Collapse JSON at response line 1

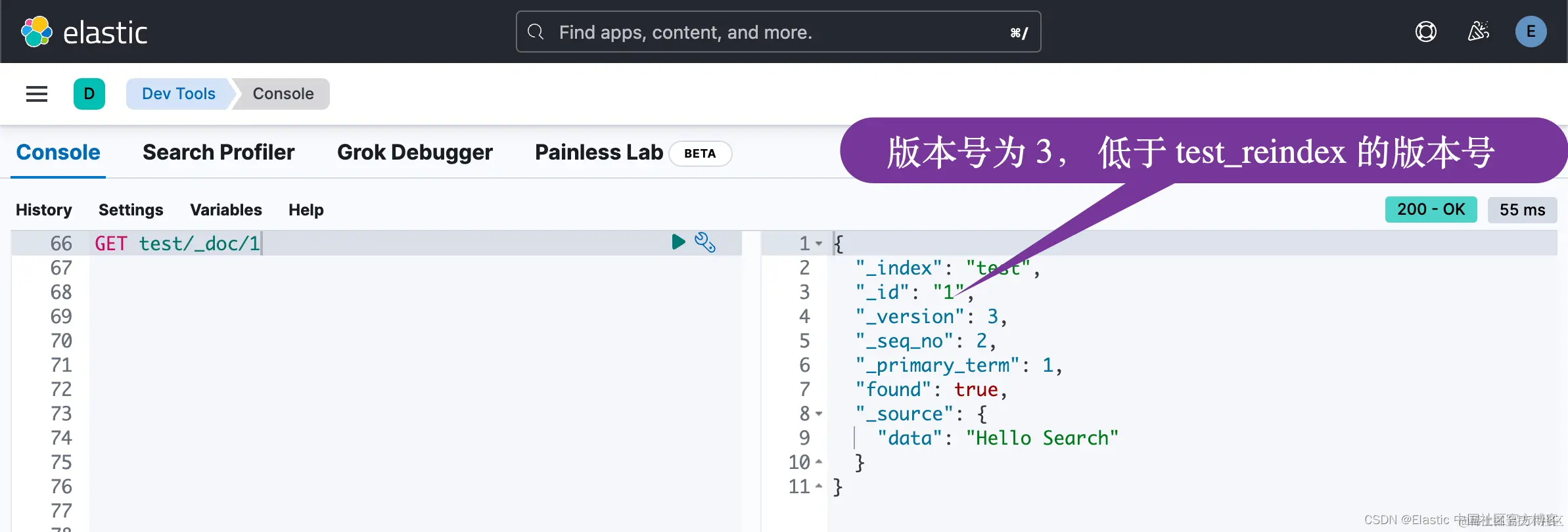click(819, 244)
